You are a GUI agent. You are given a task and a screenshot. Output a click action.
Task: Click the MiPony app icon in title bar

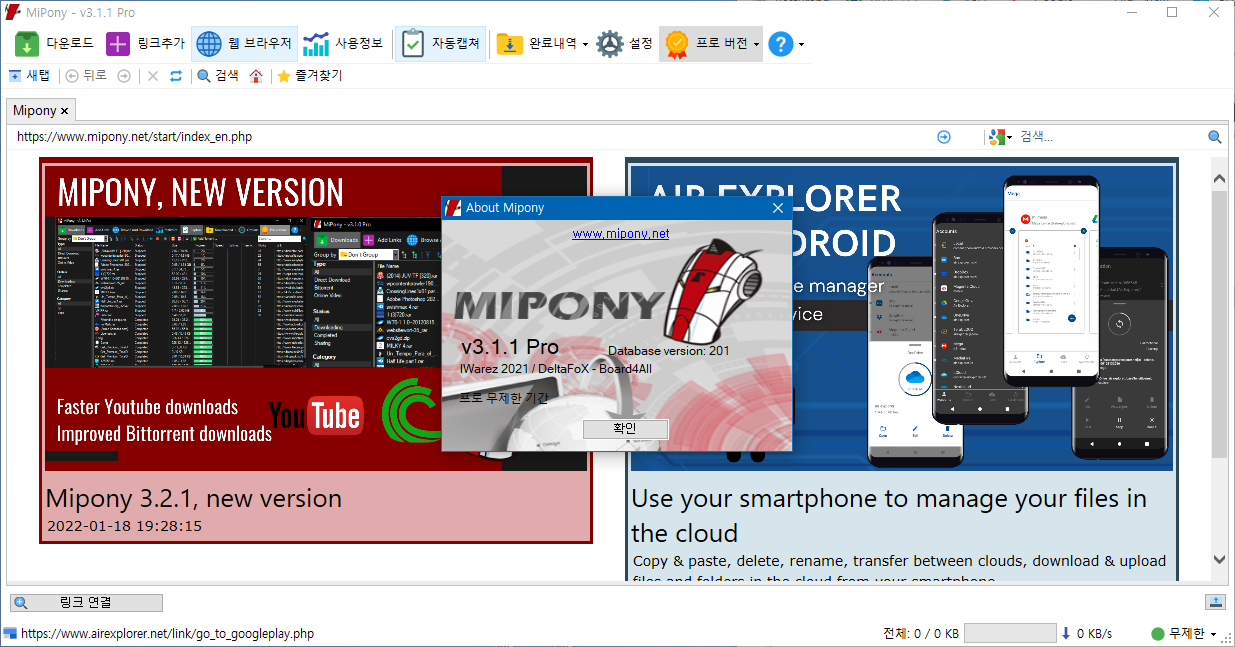12,12
